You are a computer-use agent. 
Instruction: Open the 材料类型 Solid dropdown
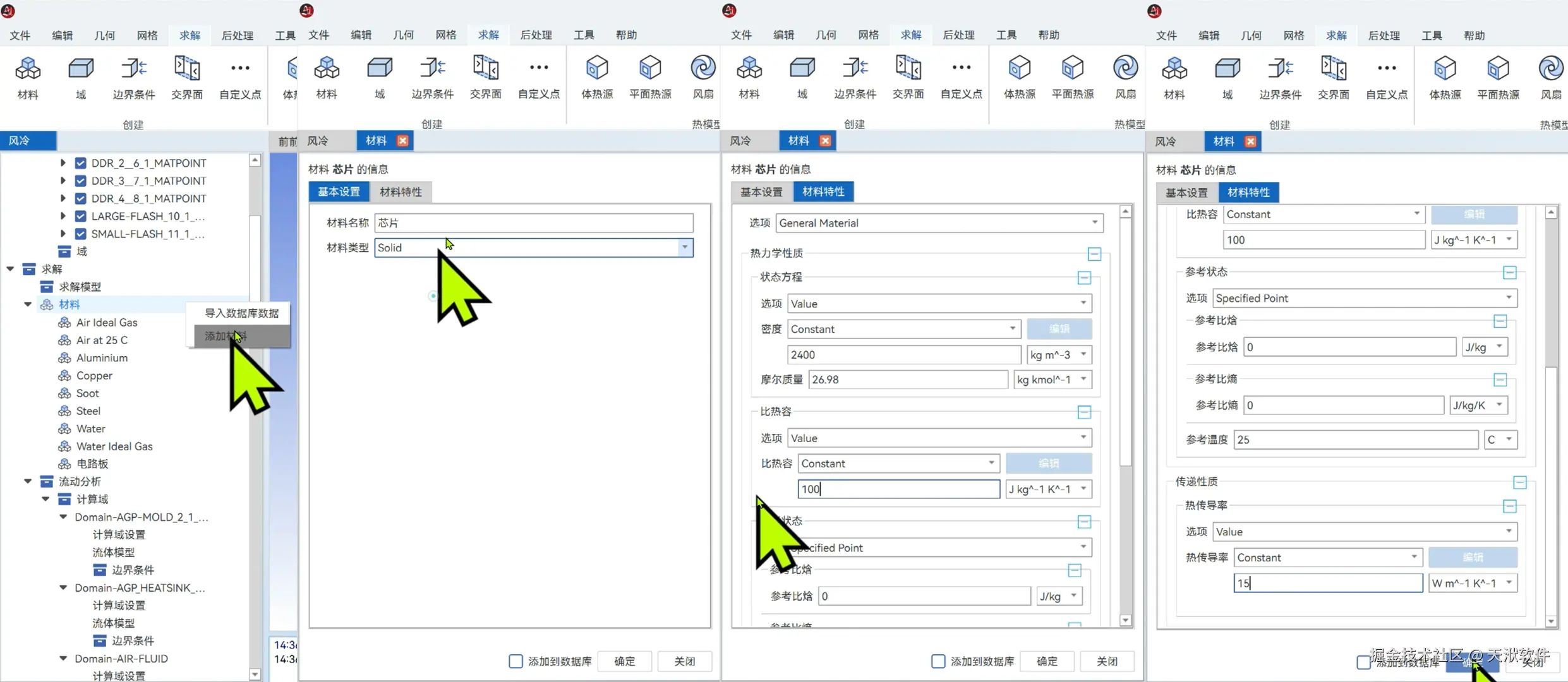[x=685, y=248]
